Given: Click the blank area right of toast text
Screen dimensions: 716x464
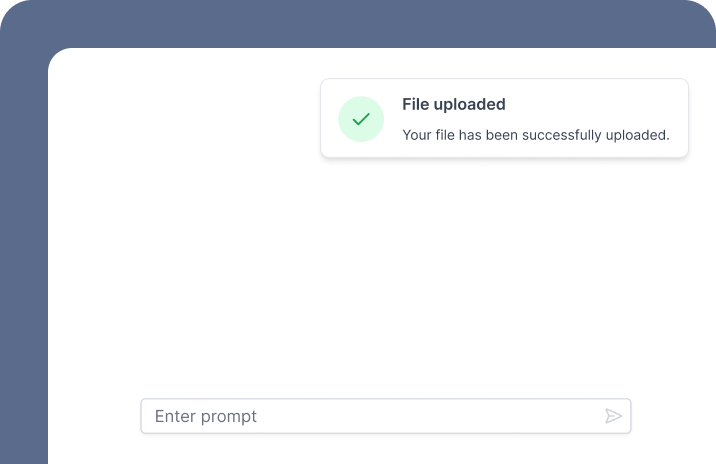Looking at the screenshot, I should [594, 104].
